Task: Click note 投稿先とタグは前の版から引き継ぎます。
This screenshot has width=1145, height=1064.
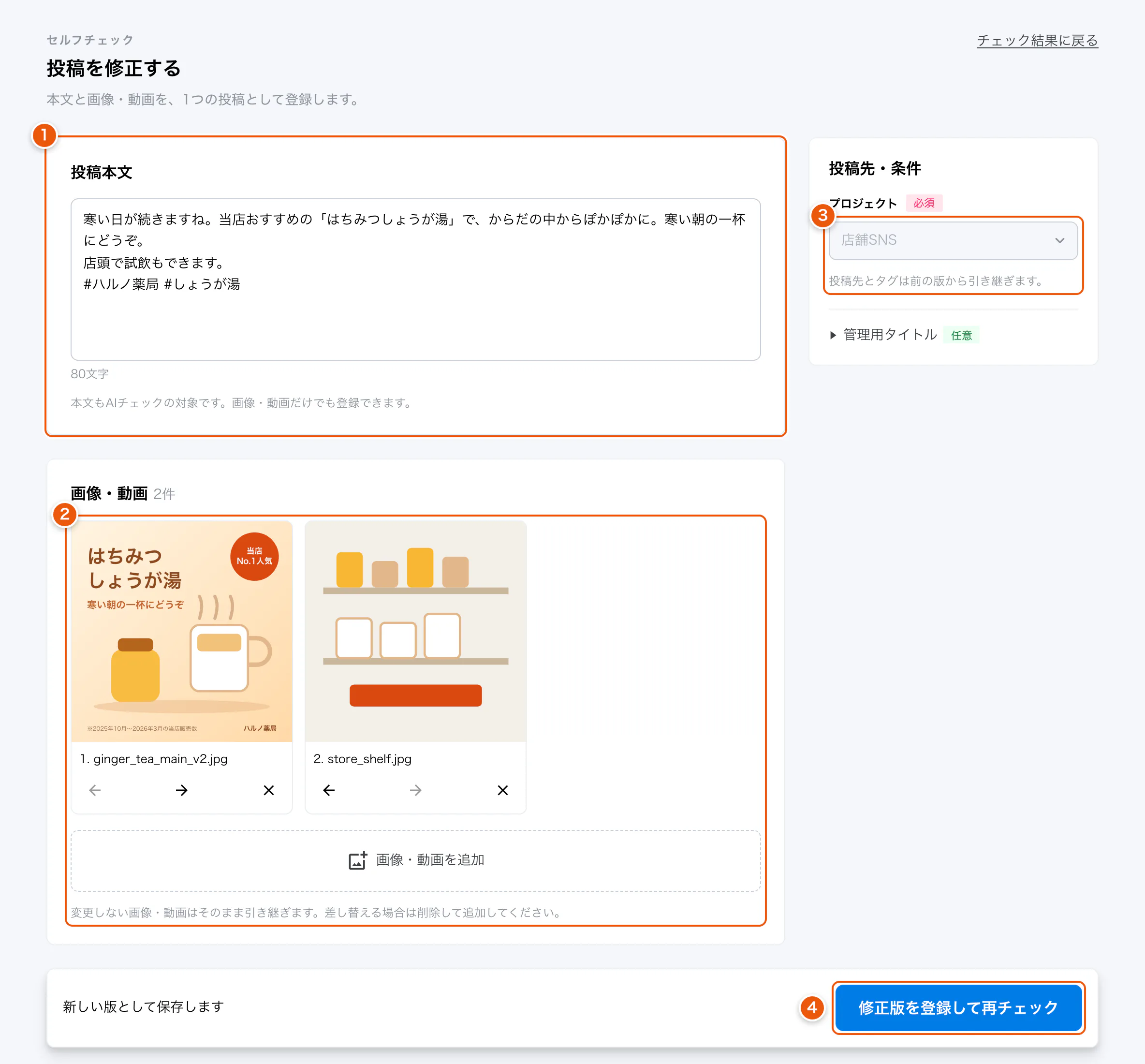Action: tap(938, 281)
